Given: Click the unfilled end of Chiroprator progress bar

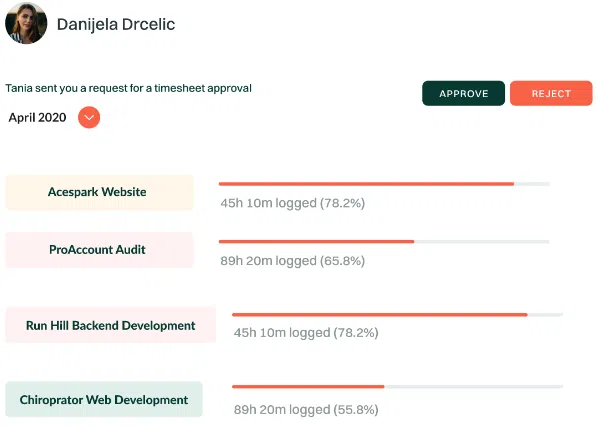Looking at the screenshot, I should 474,387.
